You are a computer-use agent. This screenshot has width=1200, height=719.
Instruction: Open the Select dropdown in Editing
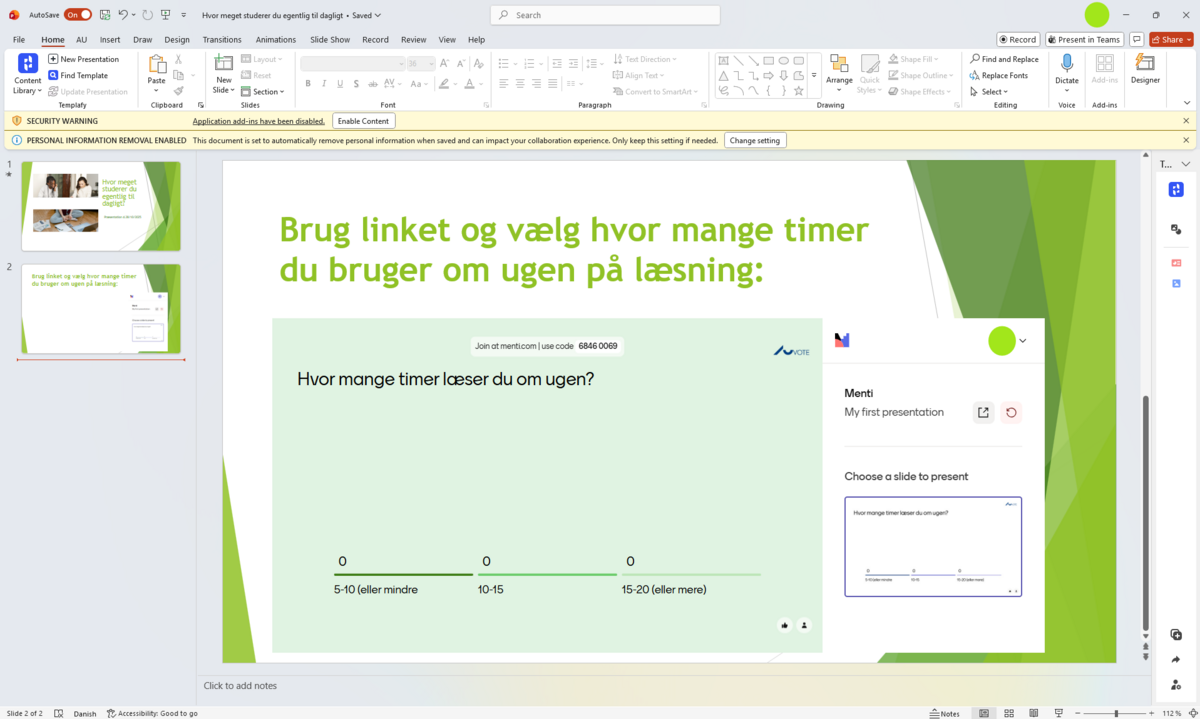[x=993, y=92]
